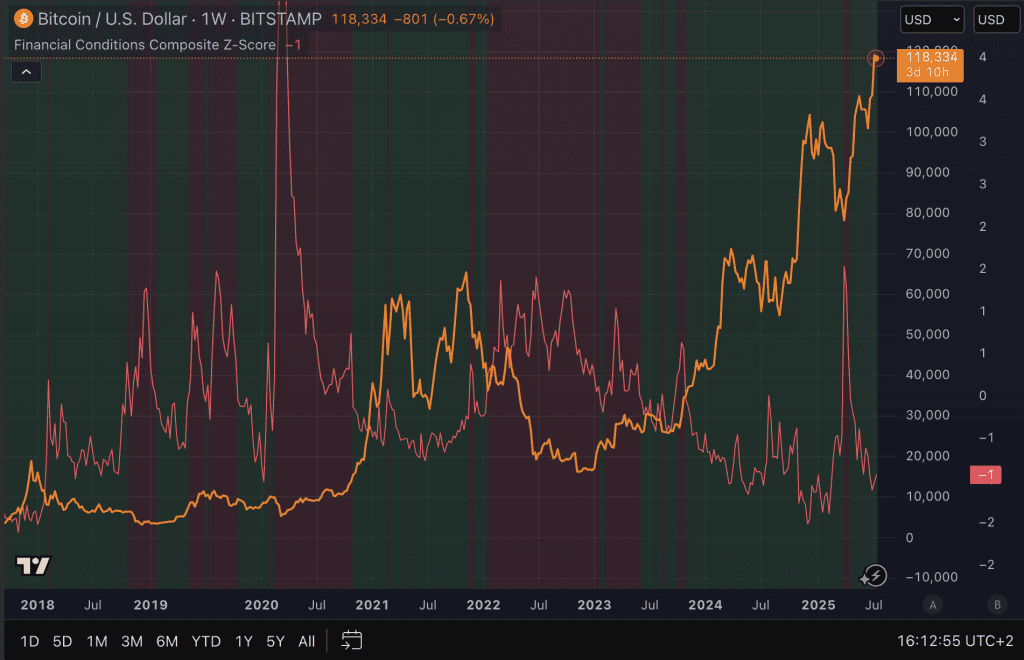Select the 1Y time range

[244, 641]
